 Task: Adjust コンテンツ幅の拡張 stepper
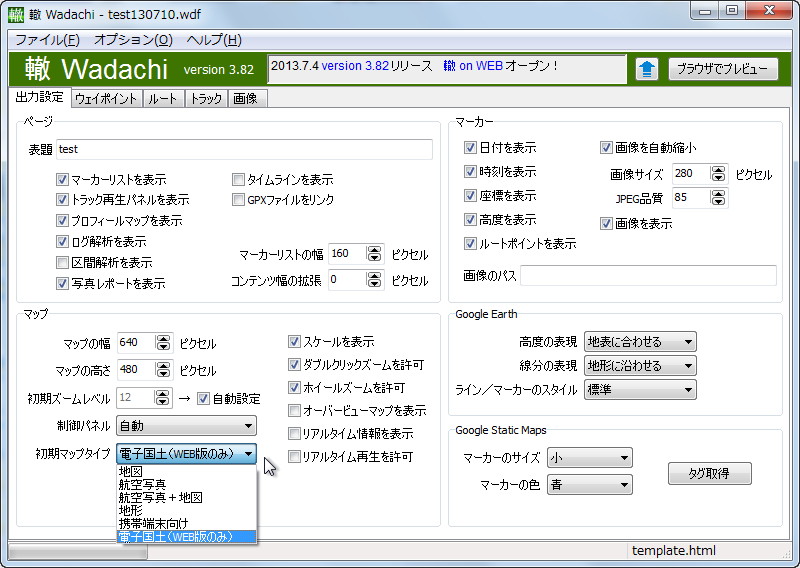pyautogui.click(x=374, y=280)
